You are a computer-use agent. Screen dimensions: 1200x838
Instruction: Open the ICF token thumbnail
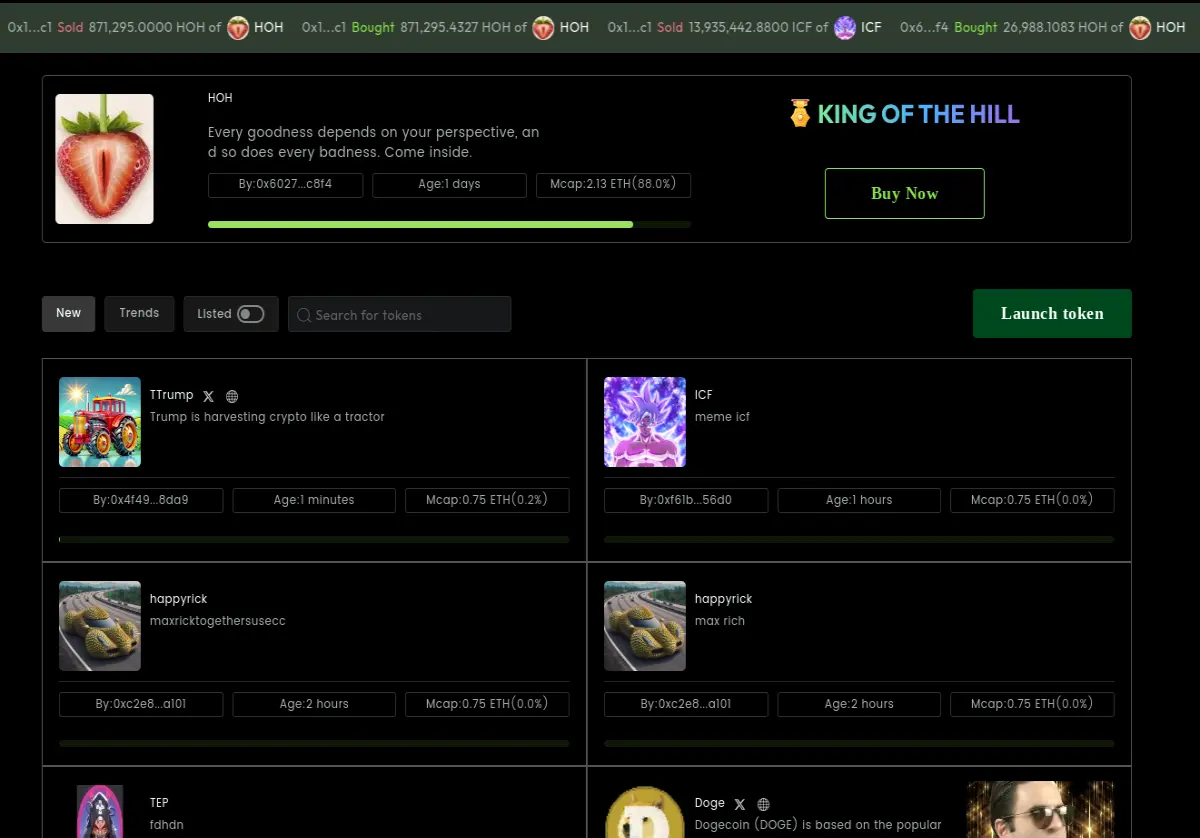tap(645, 422)
